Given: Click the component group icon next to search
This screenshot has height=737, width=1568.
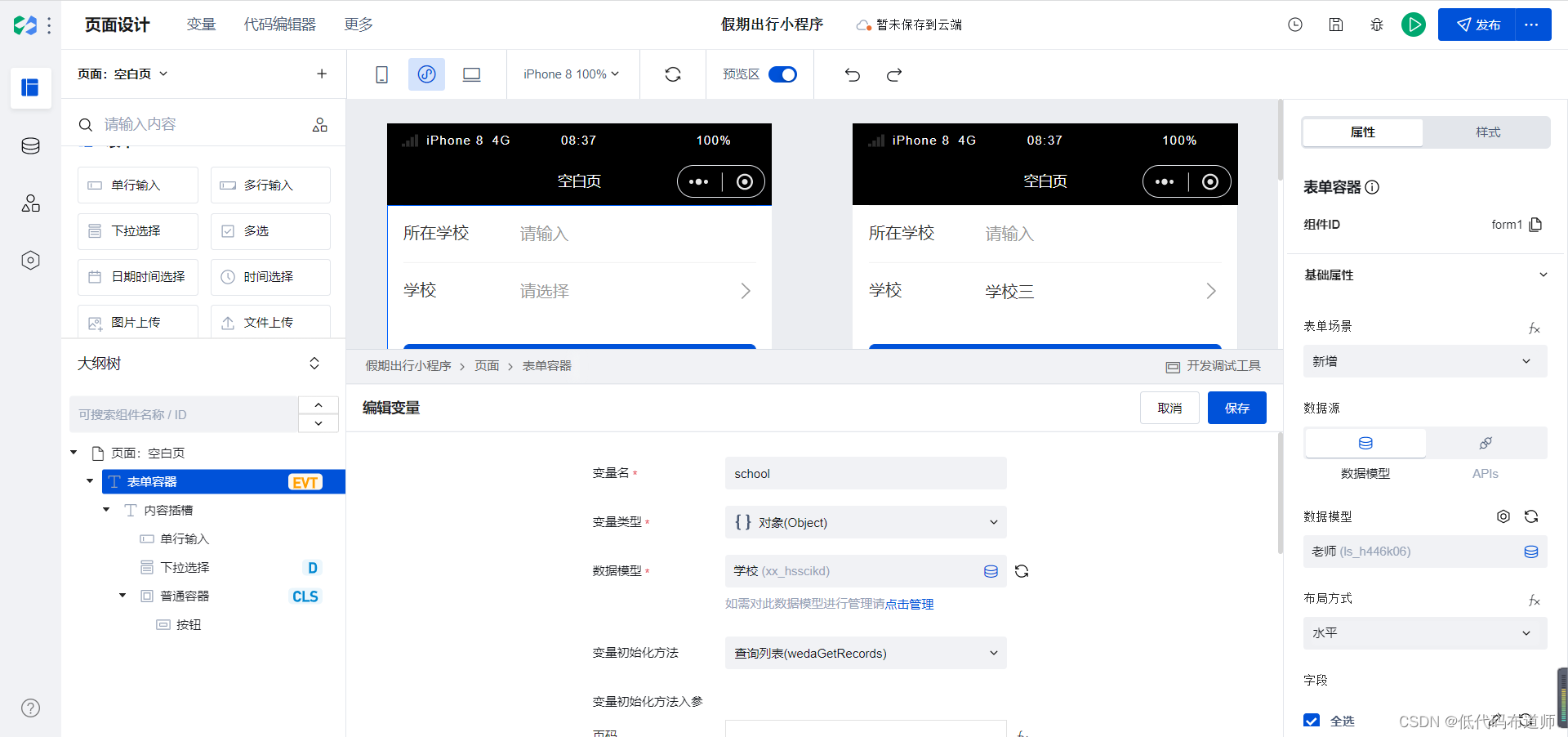Looking at the screenshot, I should pyautogui.click(x=320, y=124).
